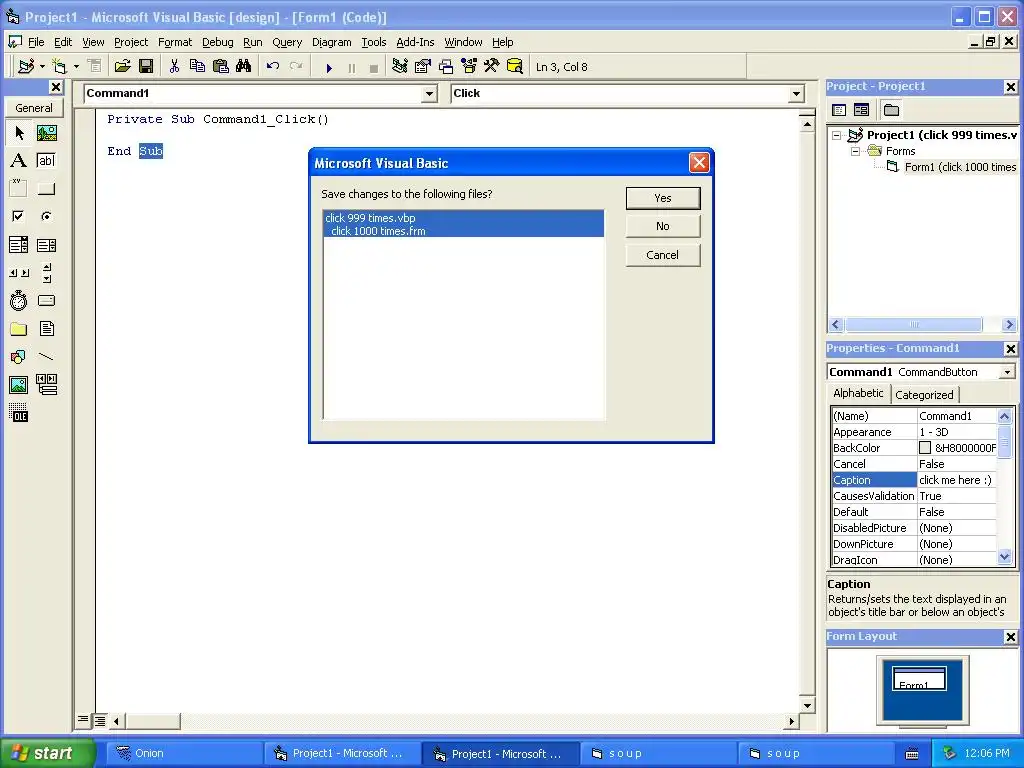Select the Timer stopwatch control in toolbox
This screenshot has width=1024, height=768.
pos(19,300)
